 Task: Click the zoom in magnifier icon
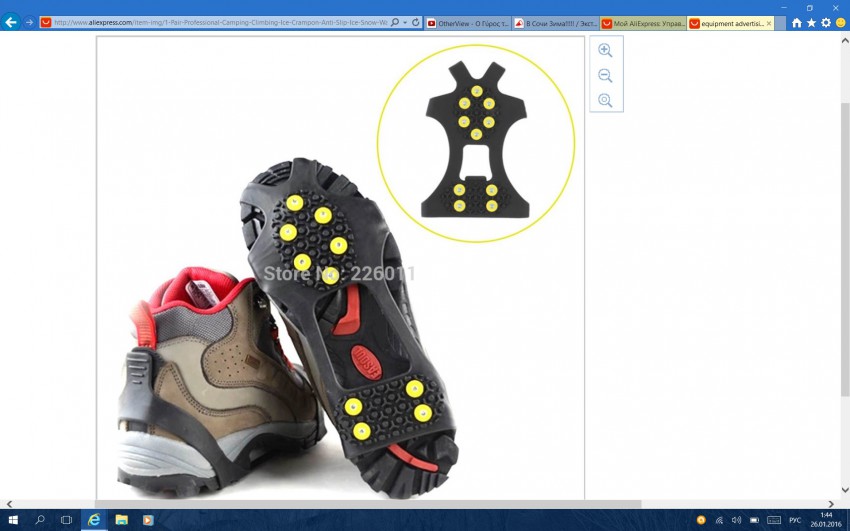[605, 50]
